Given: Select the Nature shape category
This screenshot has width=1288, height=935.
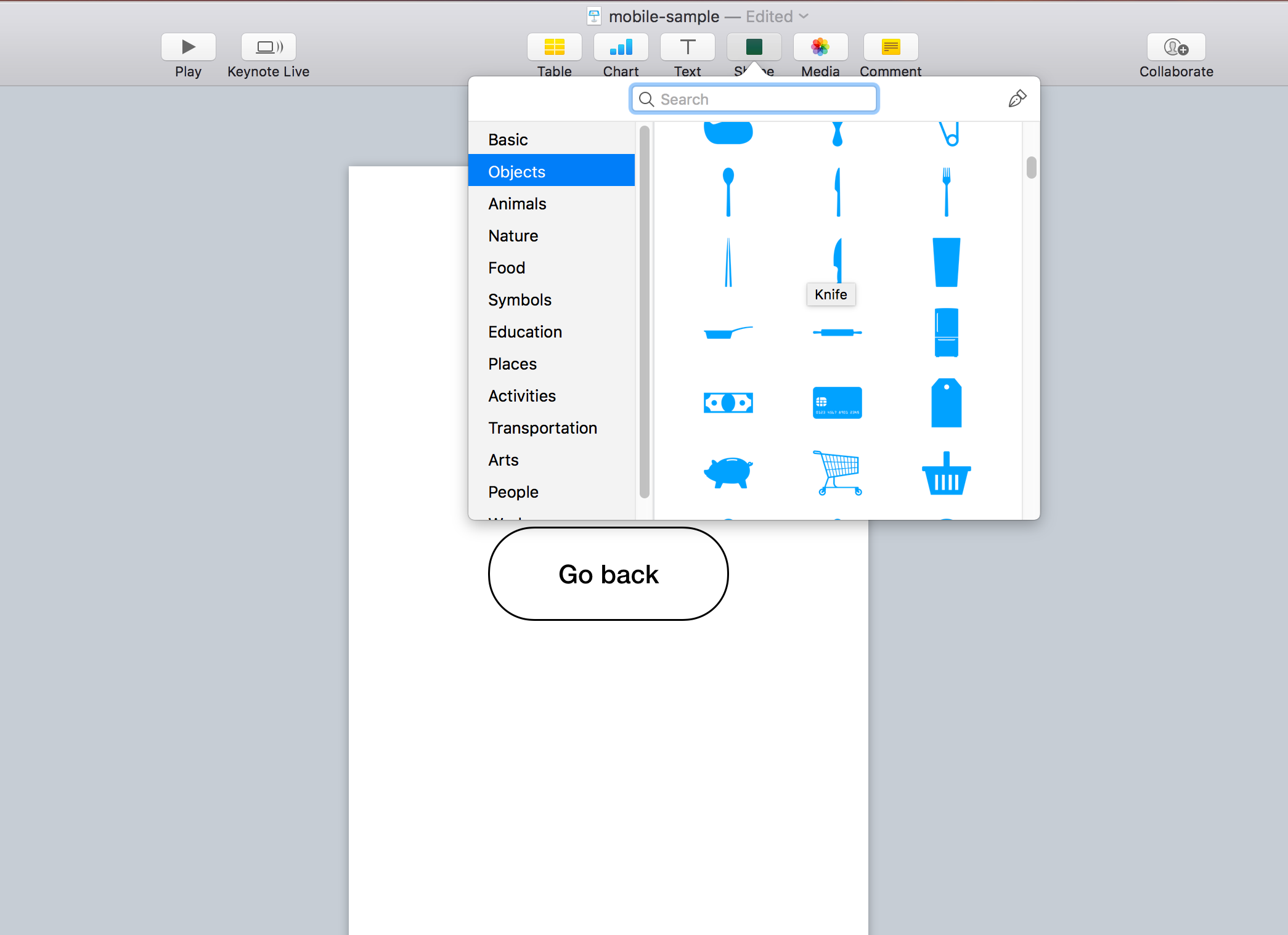Looking at the screenshot, I should [552, 236].
